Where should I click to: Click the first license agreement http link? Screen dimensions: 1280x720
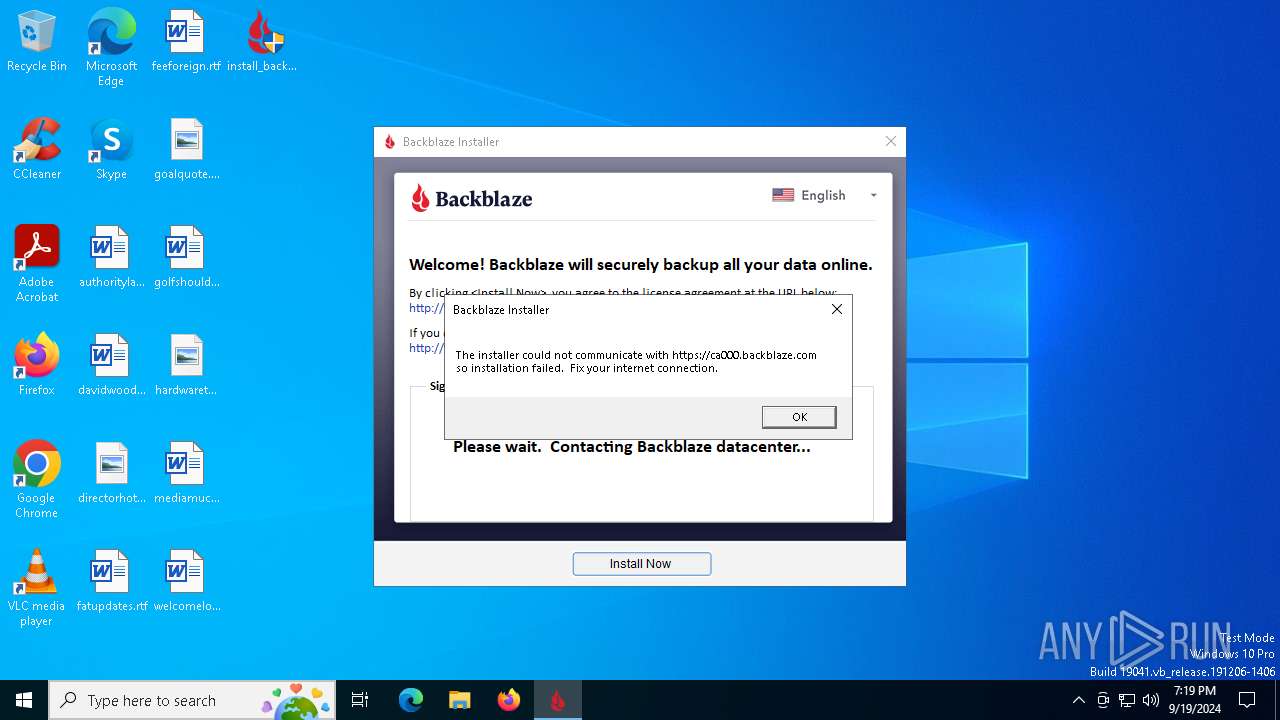427,308
